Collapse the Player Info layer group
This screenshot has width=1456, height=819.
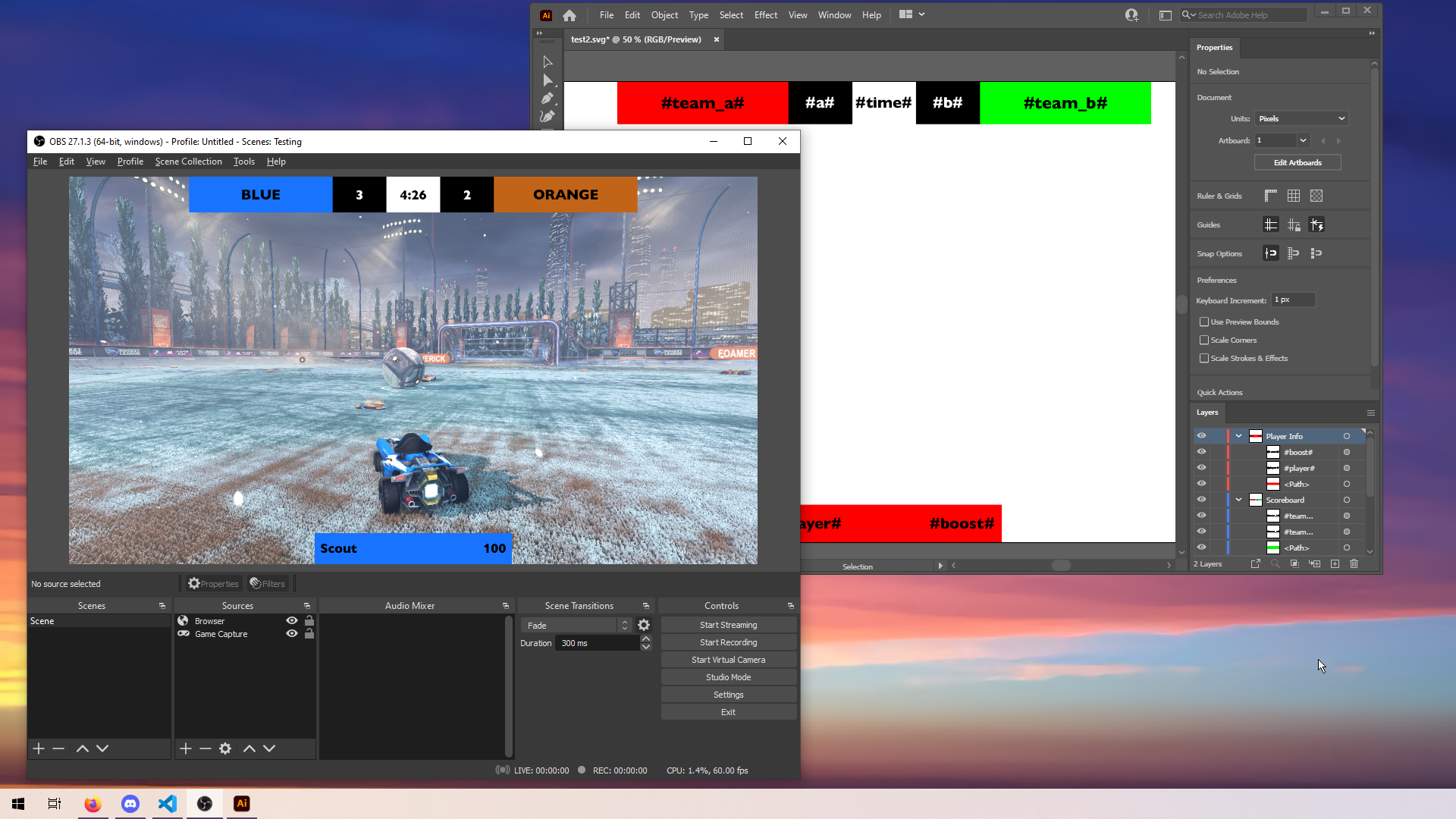(1238, 436)
